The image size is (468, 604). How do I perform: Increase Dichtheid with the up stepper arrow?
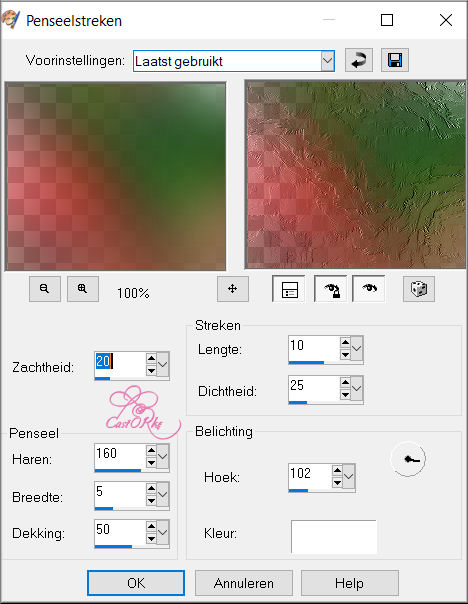[x=345, y=382]
